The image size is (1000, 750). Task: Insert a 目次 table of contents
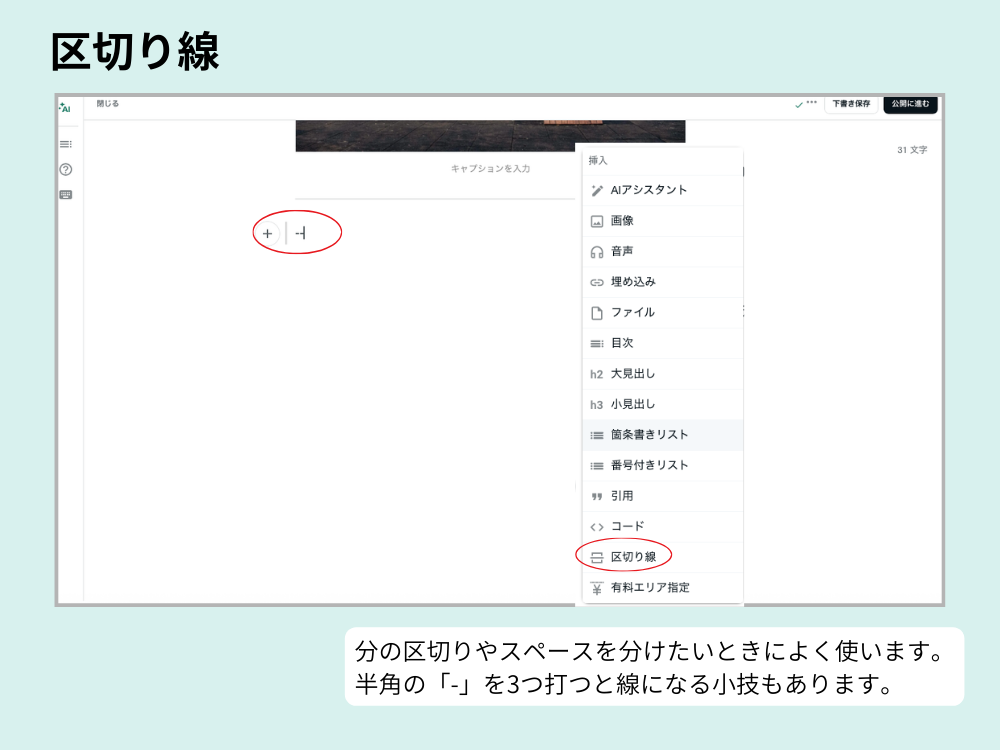pos(622,343)
